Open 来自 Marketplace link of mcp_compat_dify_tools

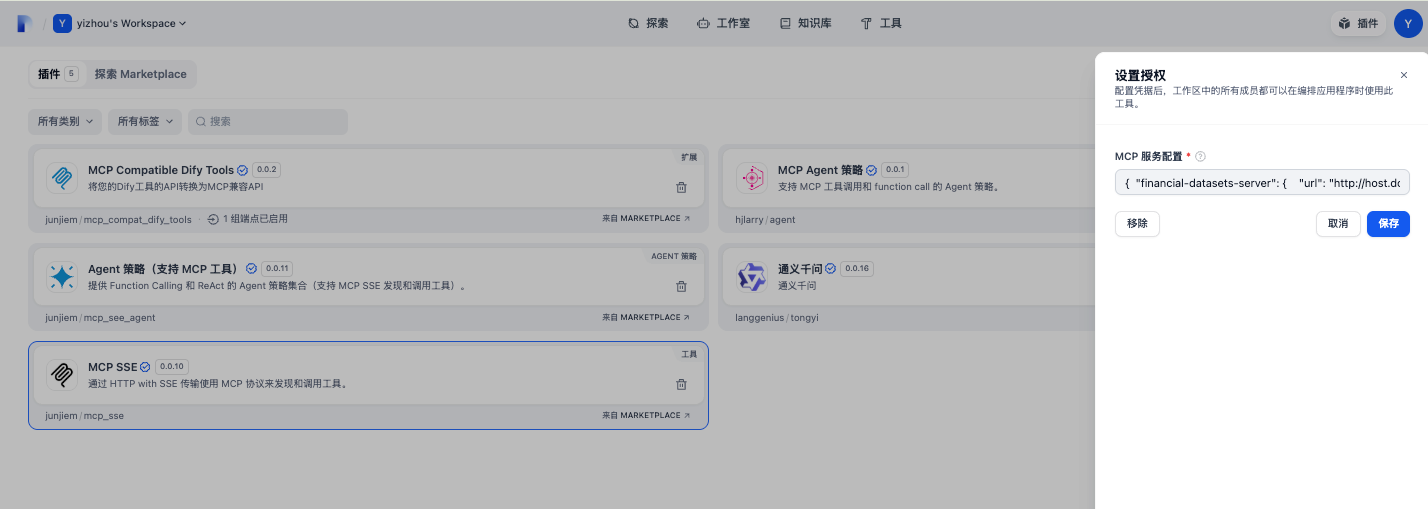[x=646, y=219]
